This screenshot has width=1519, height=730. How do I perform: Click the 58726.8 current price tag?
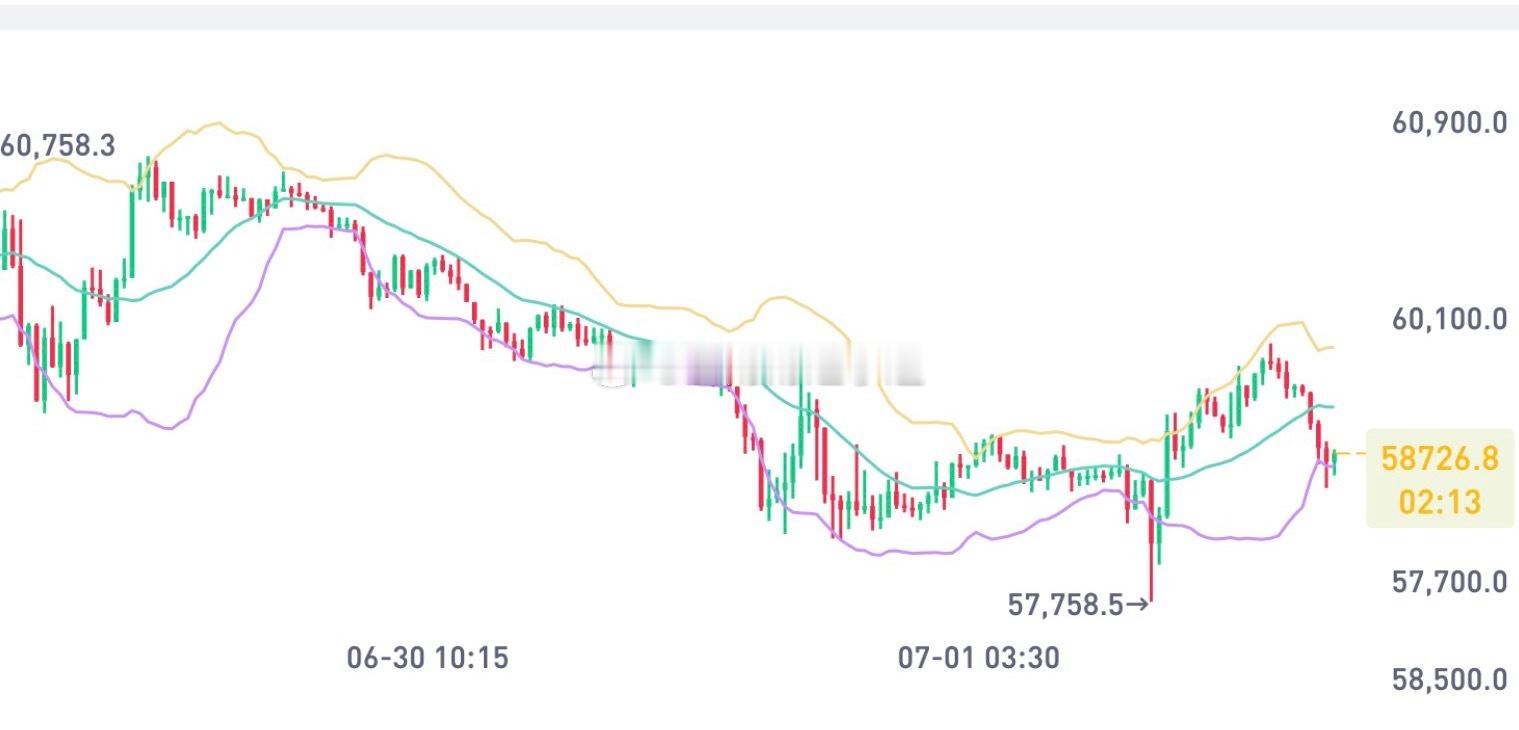coord(1440,459)
